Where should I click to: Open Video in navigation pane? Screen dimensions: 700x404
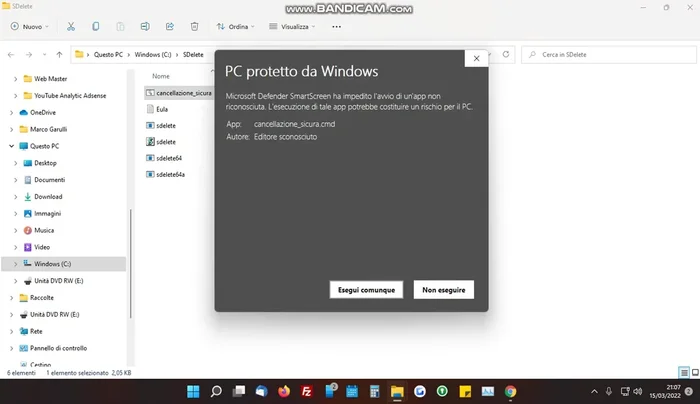click(42, 247)
